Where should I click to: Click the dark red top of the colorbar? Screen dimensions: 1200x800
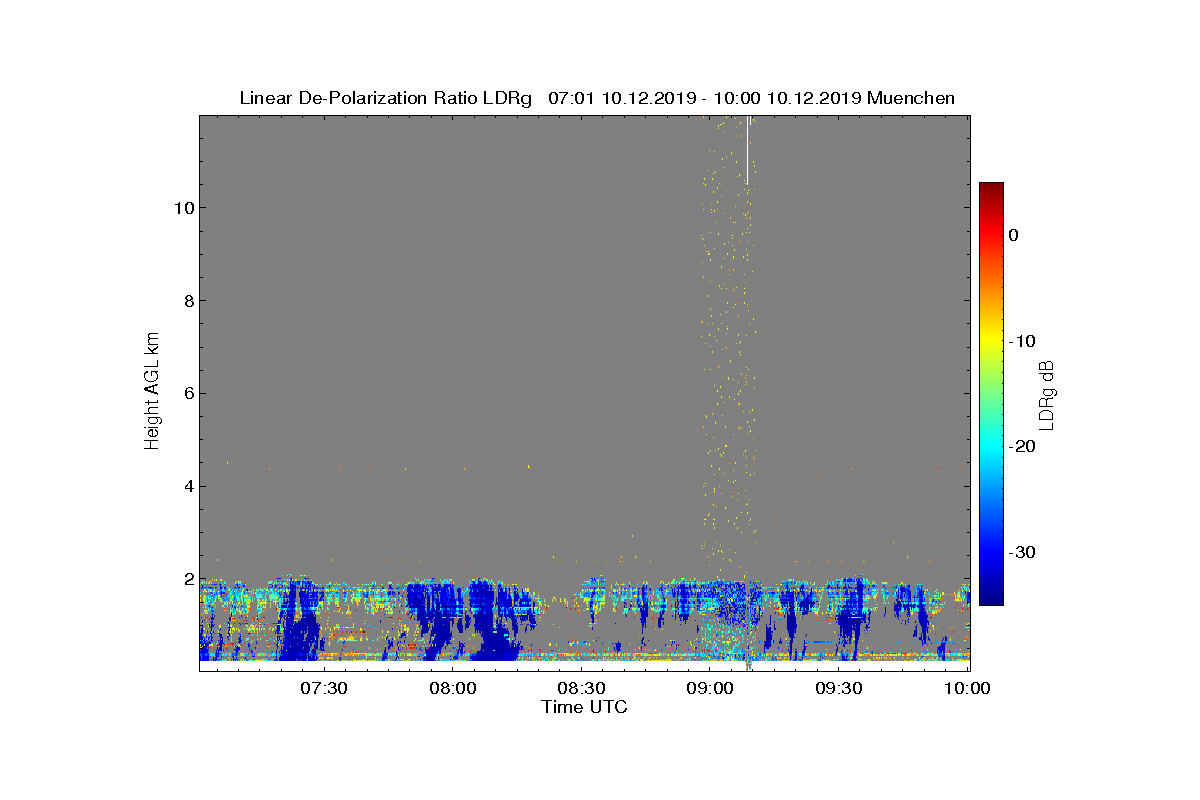991,190
